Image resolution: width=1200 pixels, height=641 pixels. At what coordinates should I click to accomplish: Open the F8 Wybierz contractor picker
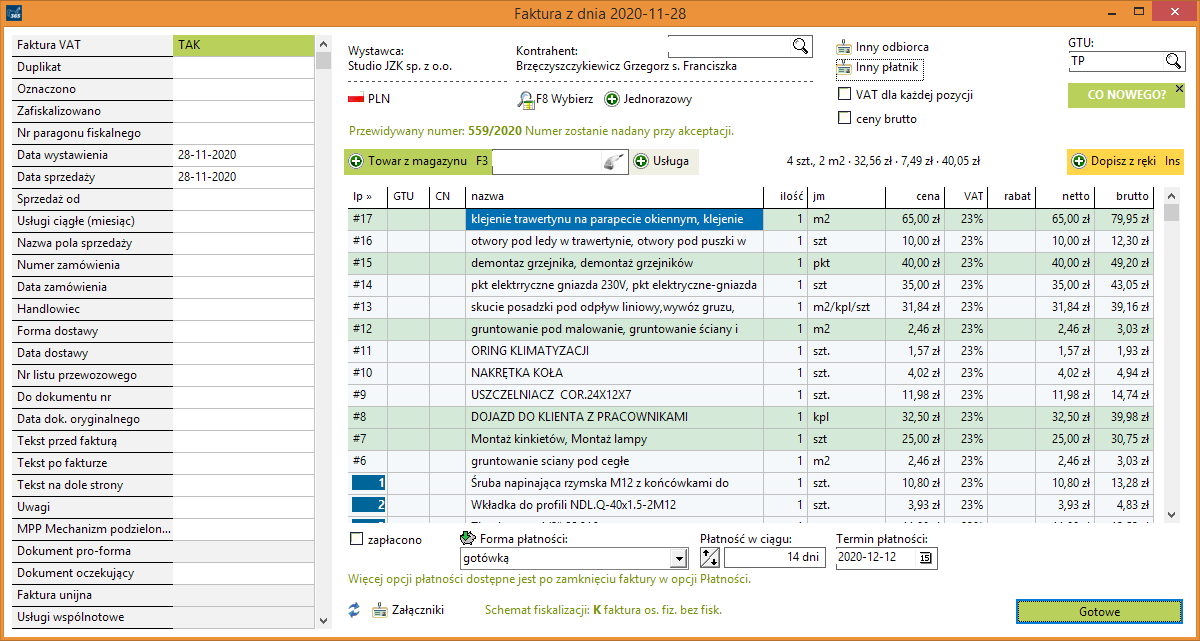[555, 99]
